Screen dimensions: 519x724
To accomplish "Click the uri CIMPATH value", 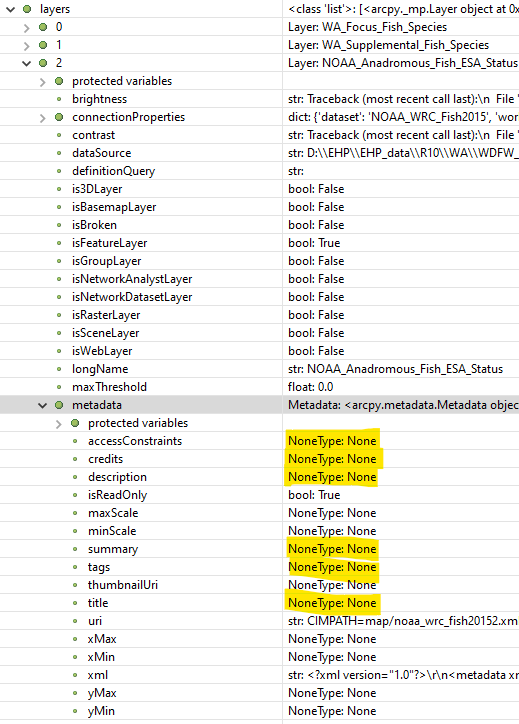I will (x=403, y=621).
